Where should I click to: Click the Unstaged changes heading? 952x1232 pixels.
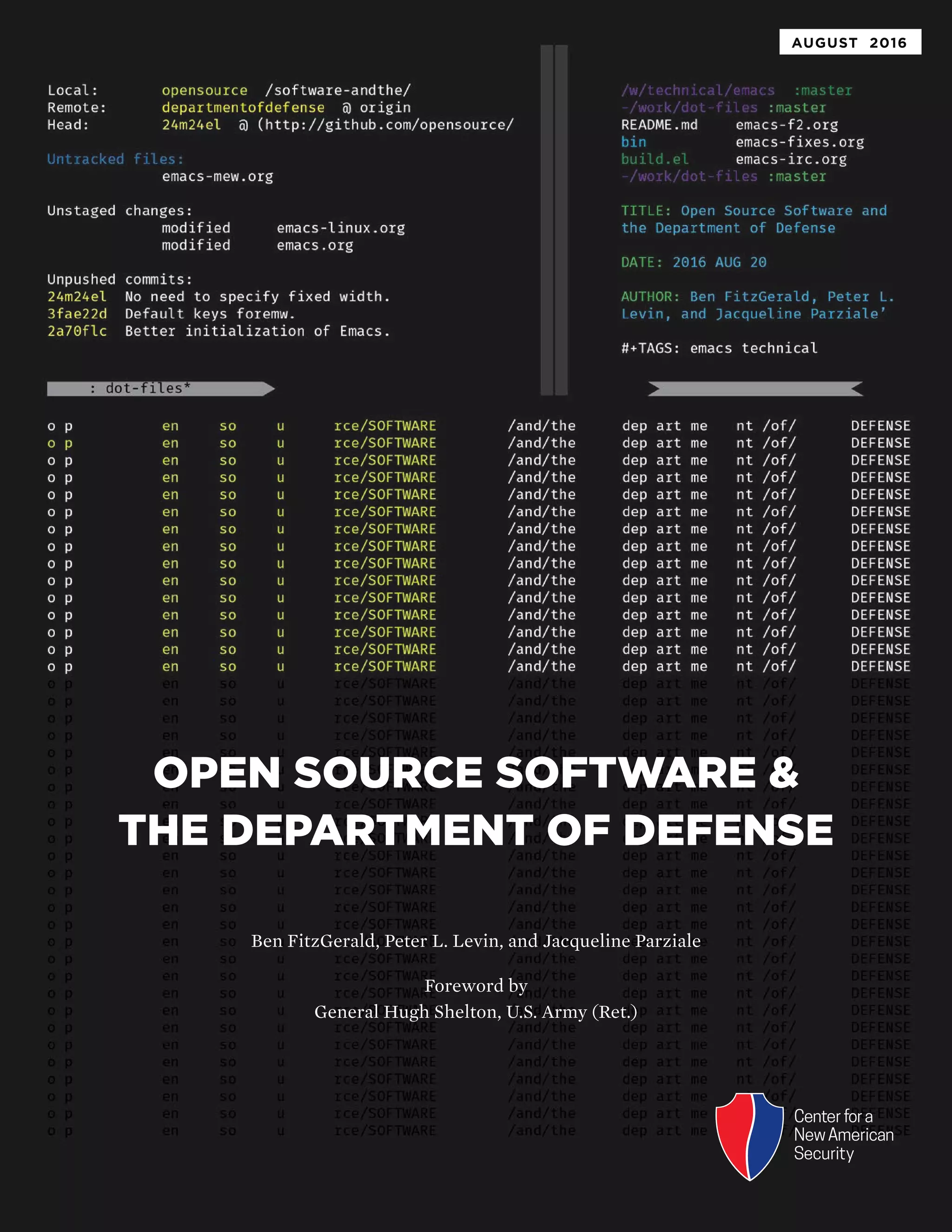click(x=119, y=211)
